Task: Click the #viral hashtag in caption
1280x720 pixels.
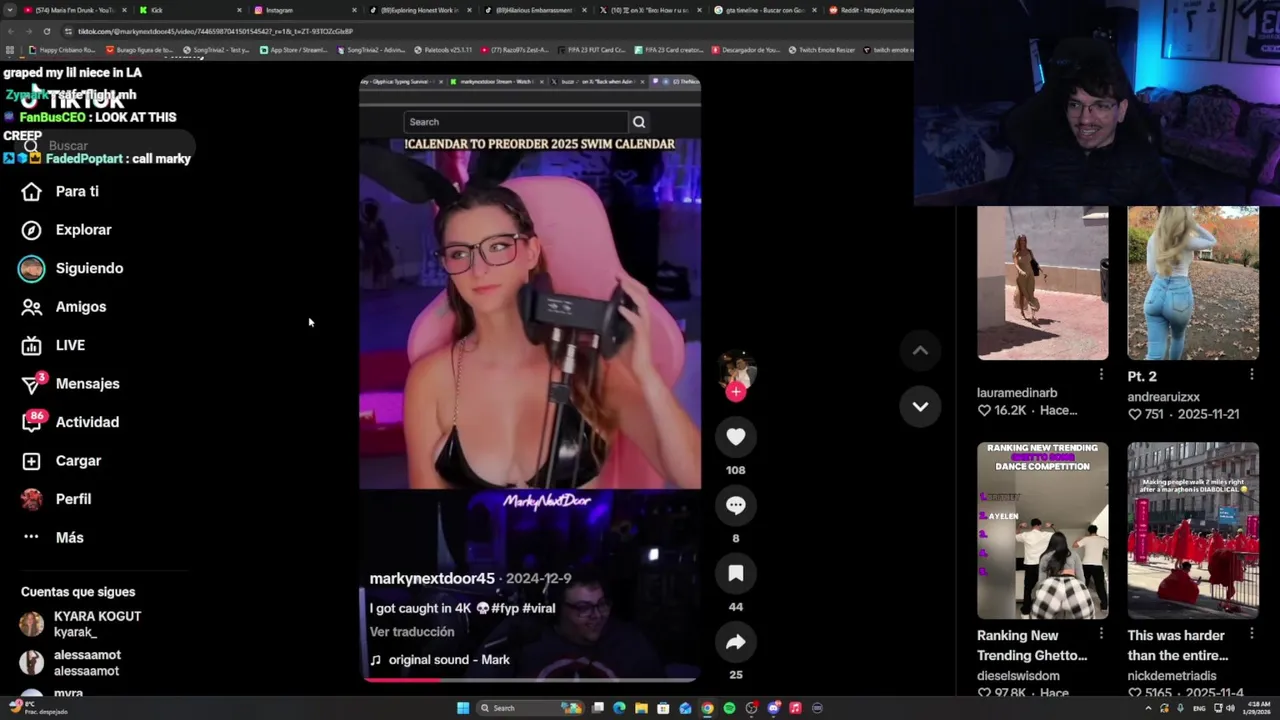Action: (x=538, y=608)
